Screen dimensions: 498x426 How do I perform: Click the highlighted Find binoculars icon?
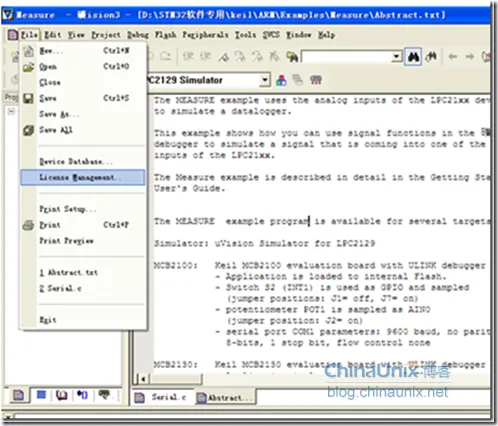pyautogui.click(x=413, y=57)
